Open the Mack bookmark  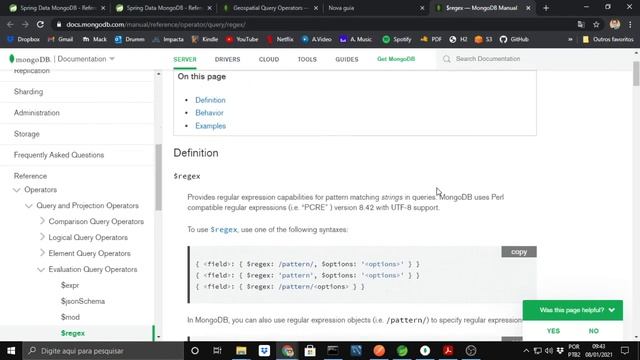95,39
